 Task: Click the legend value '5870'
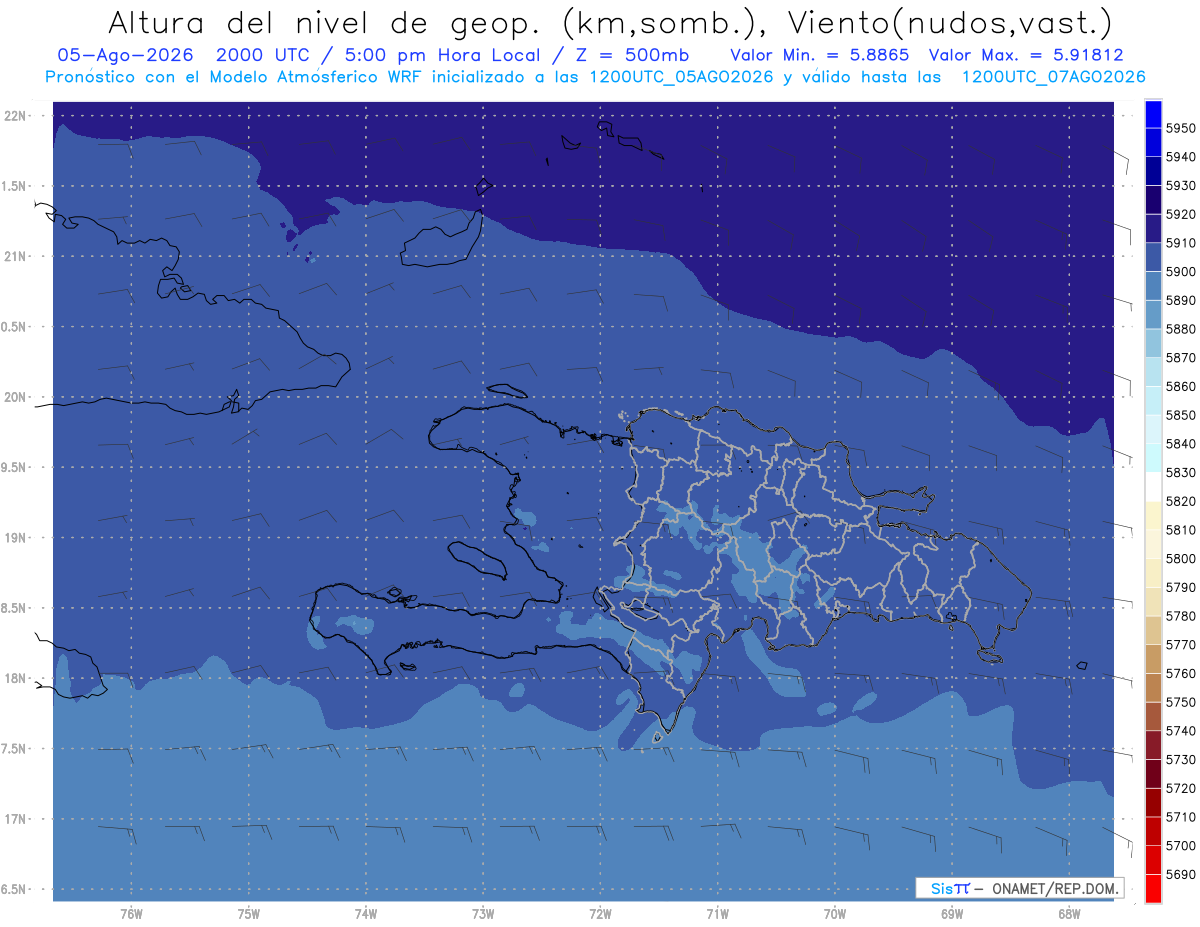click(1180, 358)
